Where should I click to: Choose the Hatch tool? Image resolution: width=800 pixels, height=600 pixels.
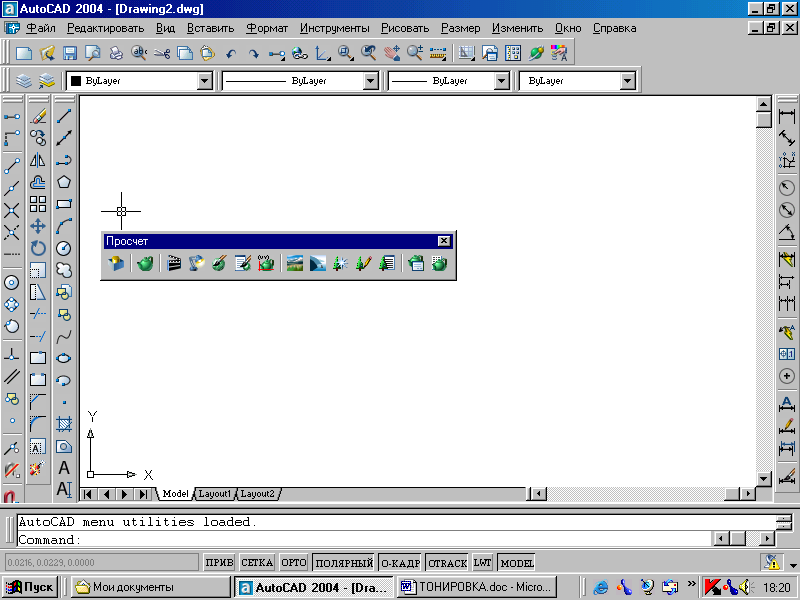pyautogui.click(x=64, y=423)
